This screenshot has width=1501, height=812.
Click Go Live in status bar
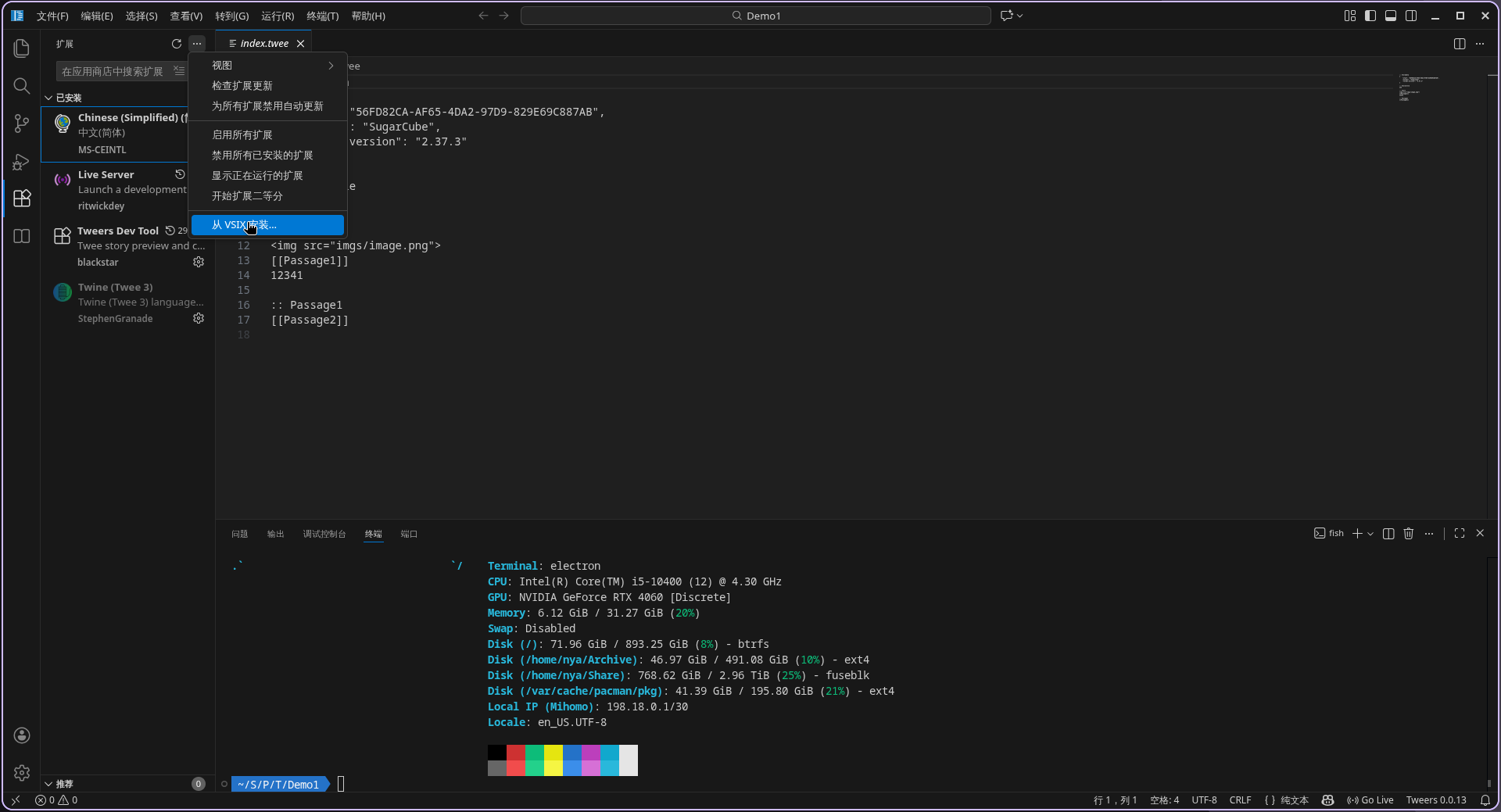pyautogui.click(x=1370, y=800)
